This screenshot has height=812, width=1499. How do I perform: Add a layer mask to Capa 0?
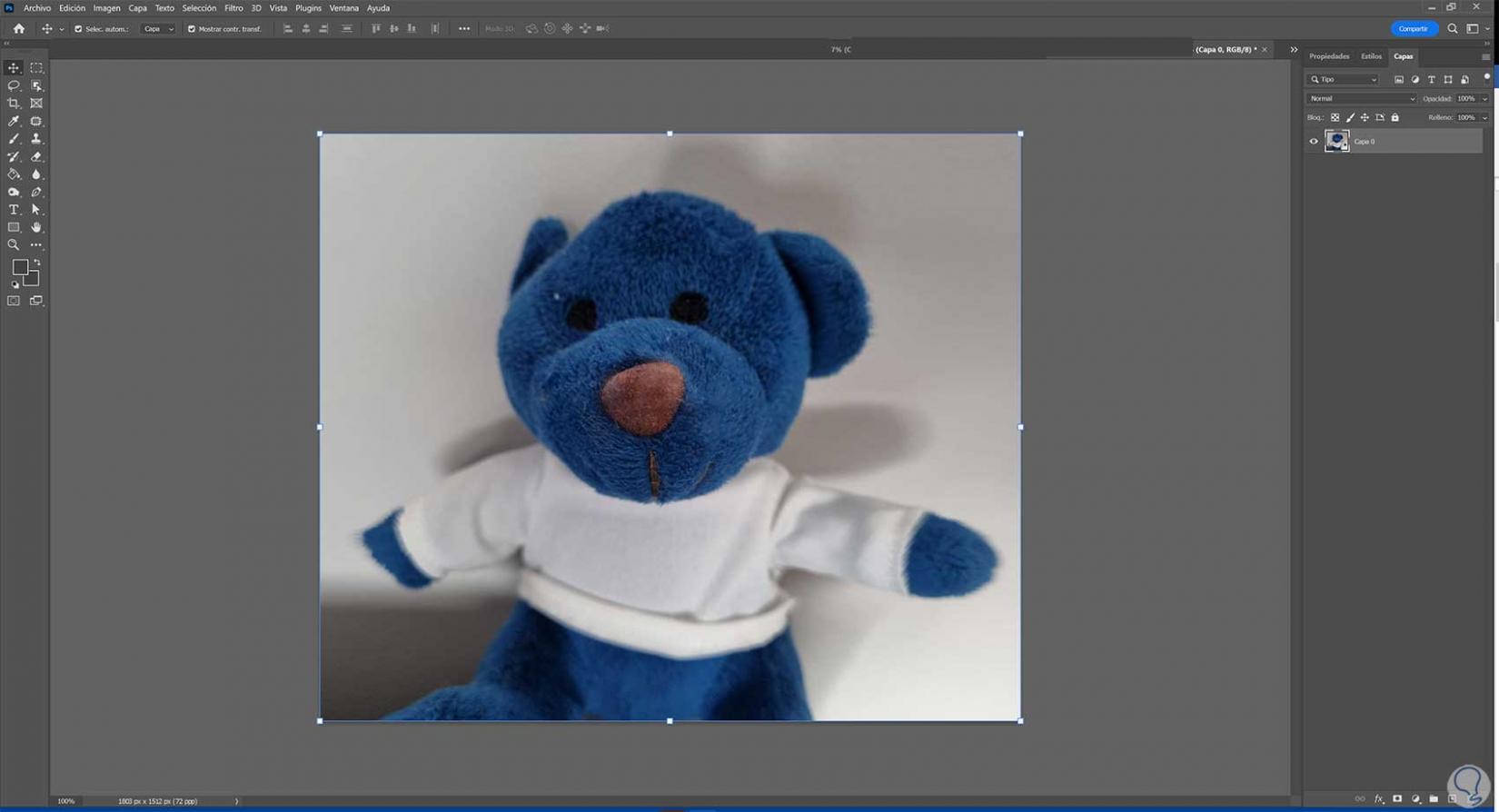pyautogui.click(x=1397, y=799)
